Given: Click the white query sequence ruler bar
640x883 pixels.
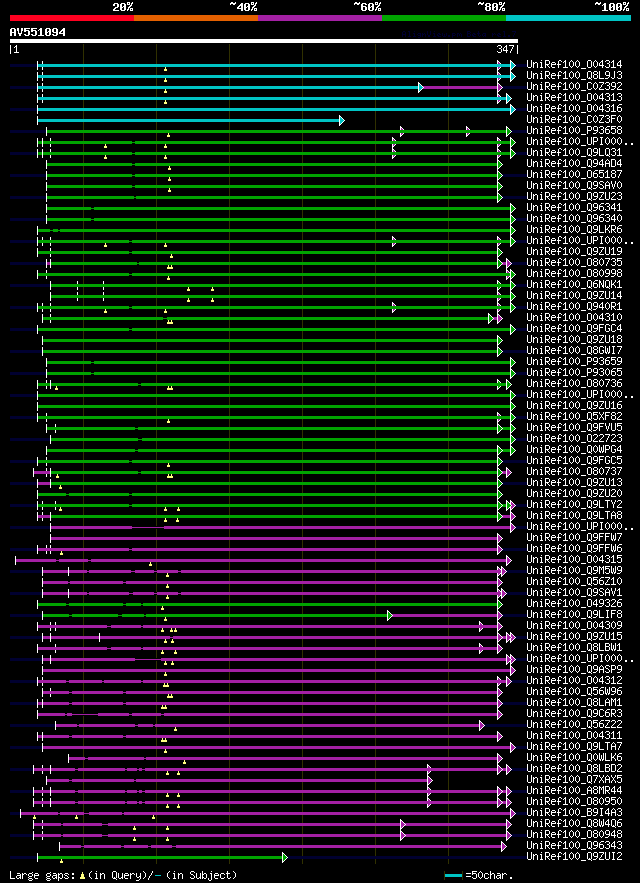Looking at the screenshot, I should pos(264,41).
